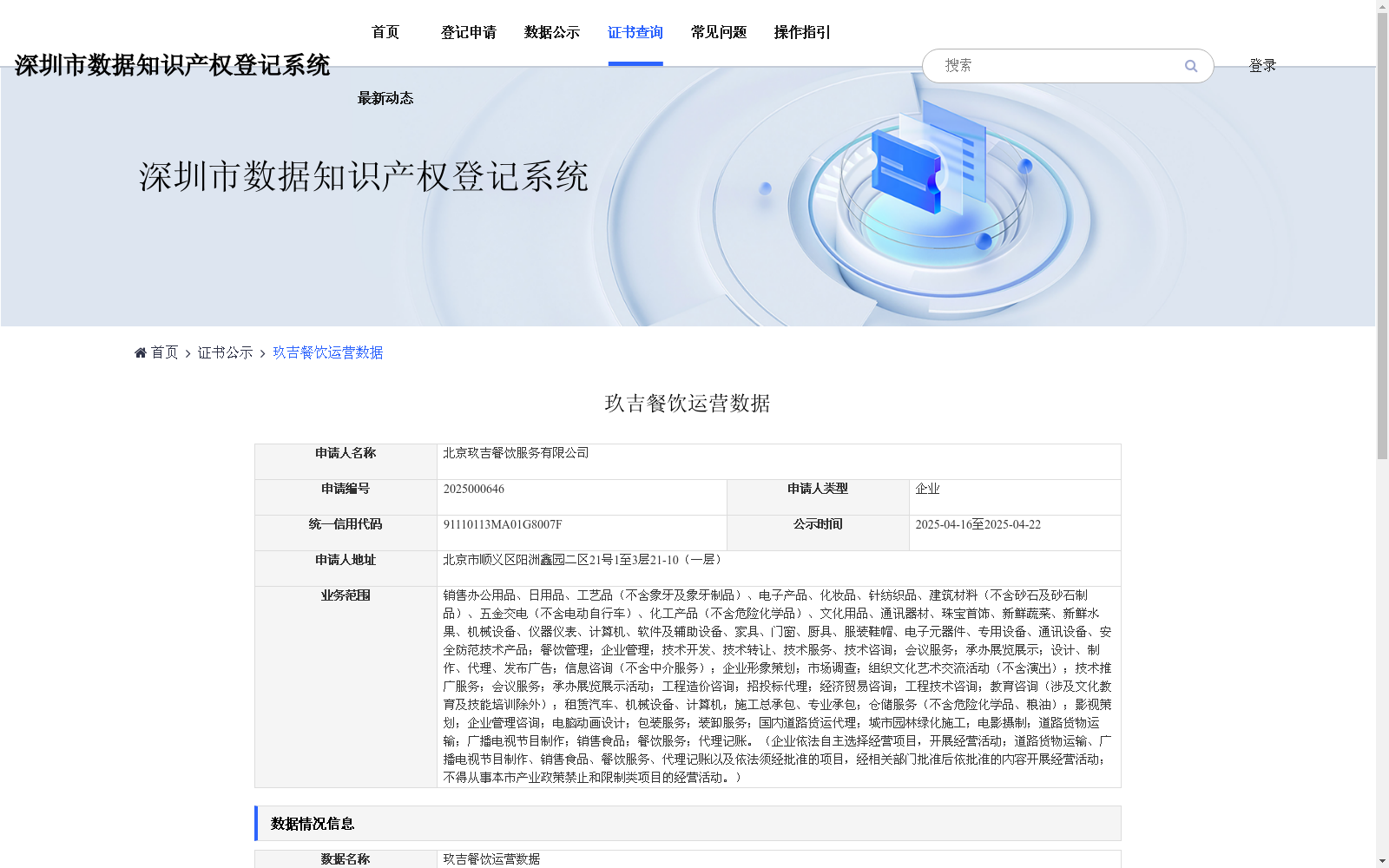The image size is (1389, 868).
Task: Open the 首页 navigation menu
Action: [x=385, y=32]
